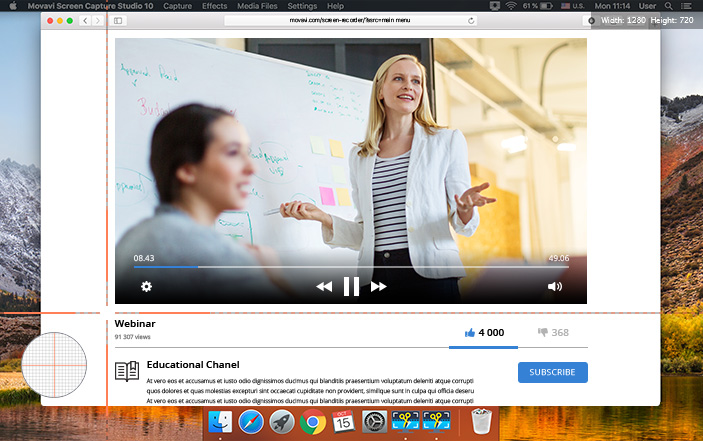Open Spotlight search magnifier icon
Image resolution: width=703 pixels, height=441 pixels.
click(668, 6)
